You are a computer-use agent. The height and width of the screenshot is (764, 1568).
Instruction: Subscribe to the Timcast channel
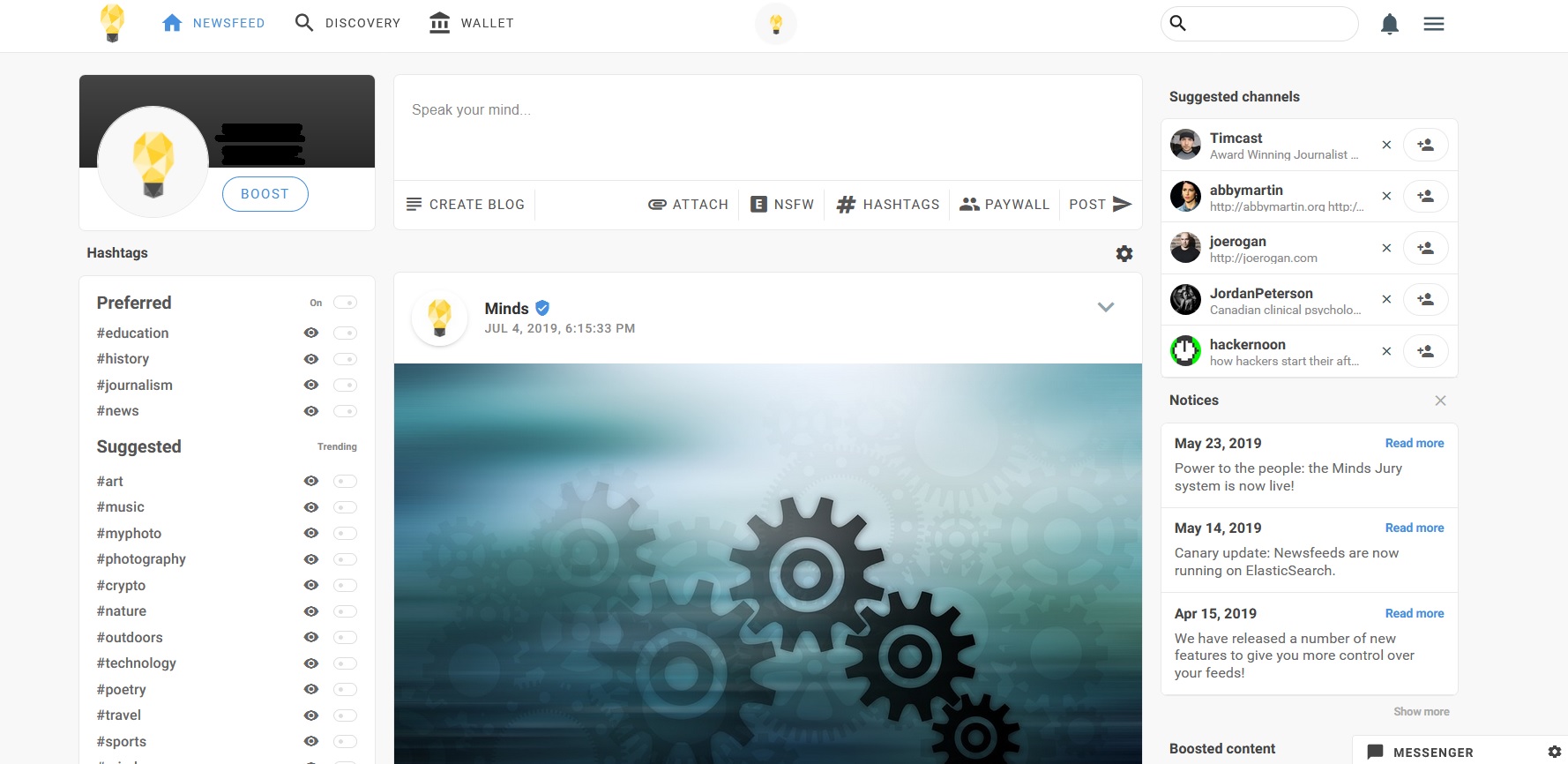[1425, 145]
